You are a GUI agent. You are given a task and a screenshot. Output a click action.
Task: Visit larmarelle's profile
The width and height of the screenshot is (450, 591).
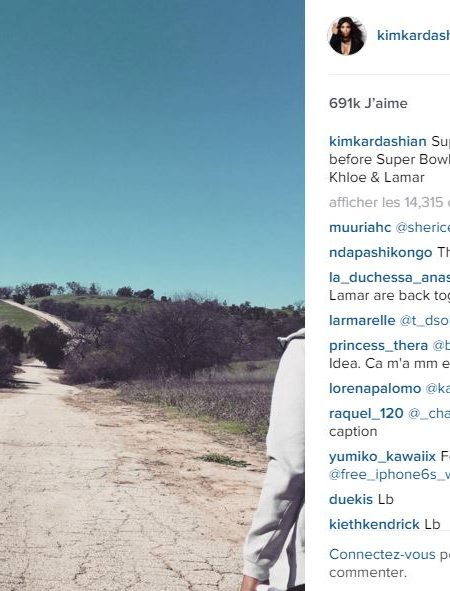362,320
